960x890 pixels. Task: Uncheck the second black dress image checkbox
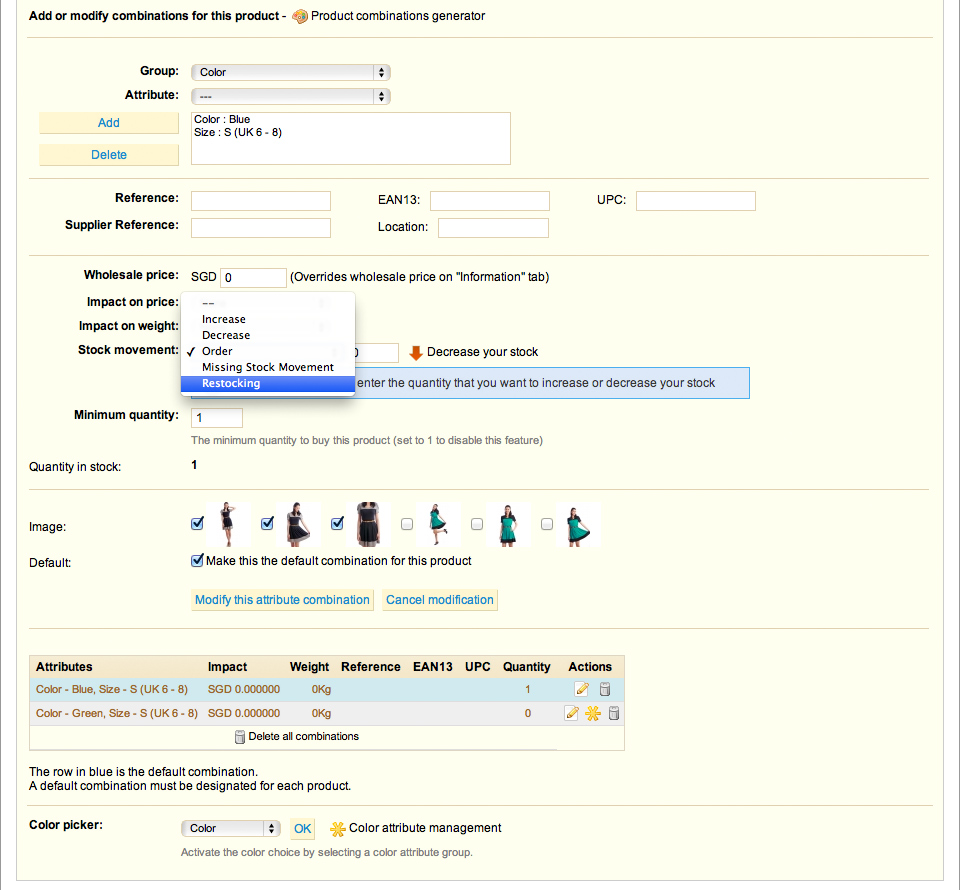(267, 523)
